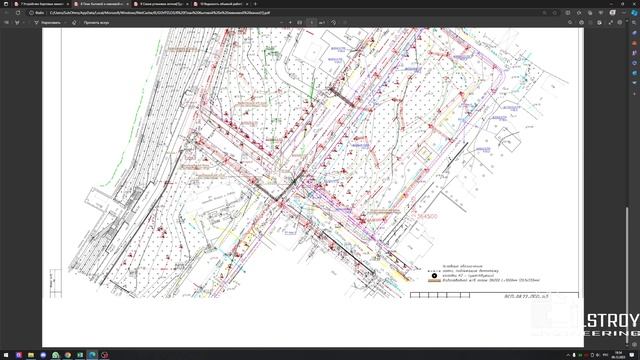Open a new browser tab
The width and height of the screenshot is (640, 360).
[x=256, y=4]
